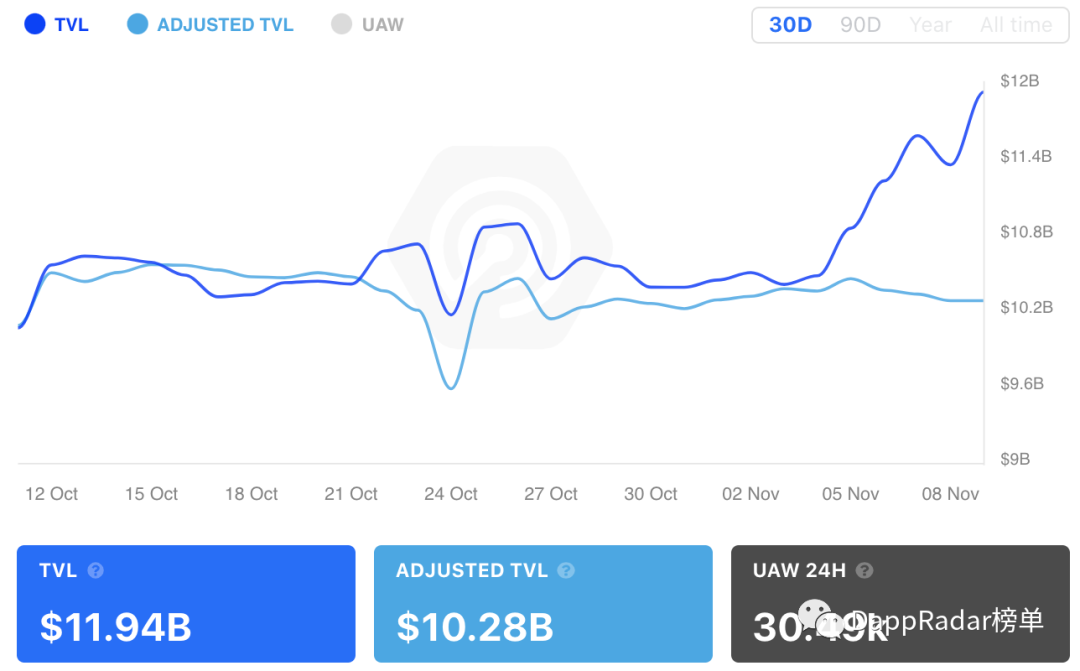
Task: Click the 08 Nov date axis label
Action: 950,494
